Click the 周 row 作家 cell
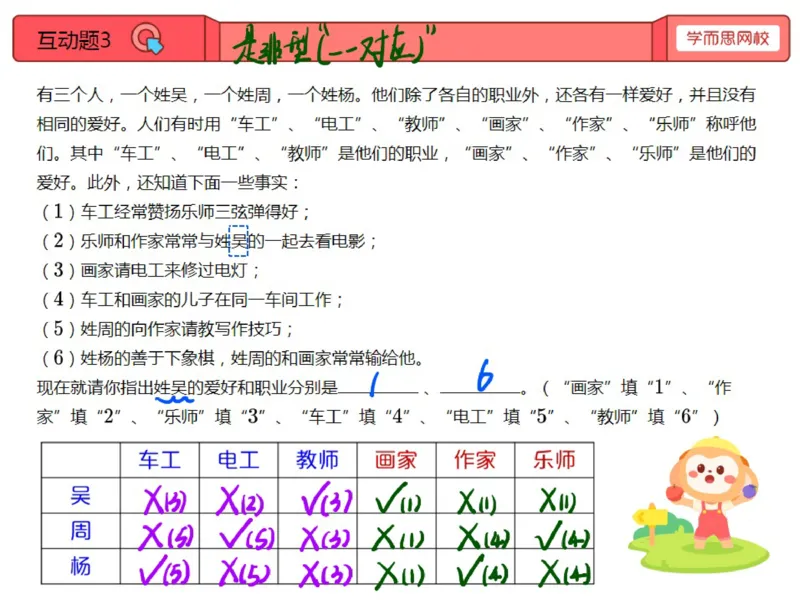The height and width of the screenshot is (600, 800). click(x=476, y=531)
